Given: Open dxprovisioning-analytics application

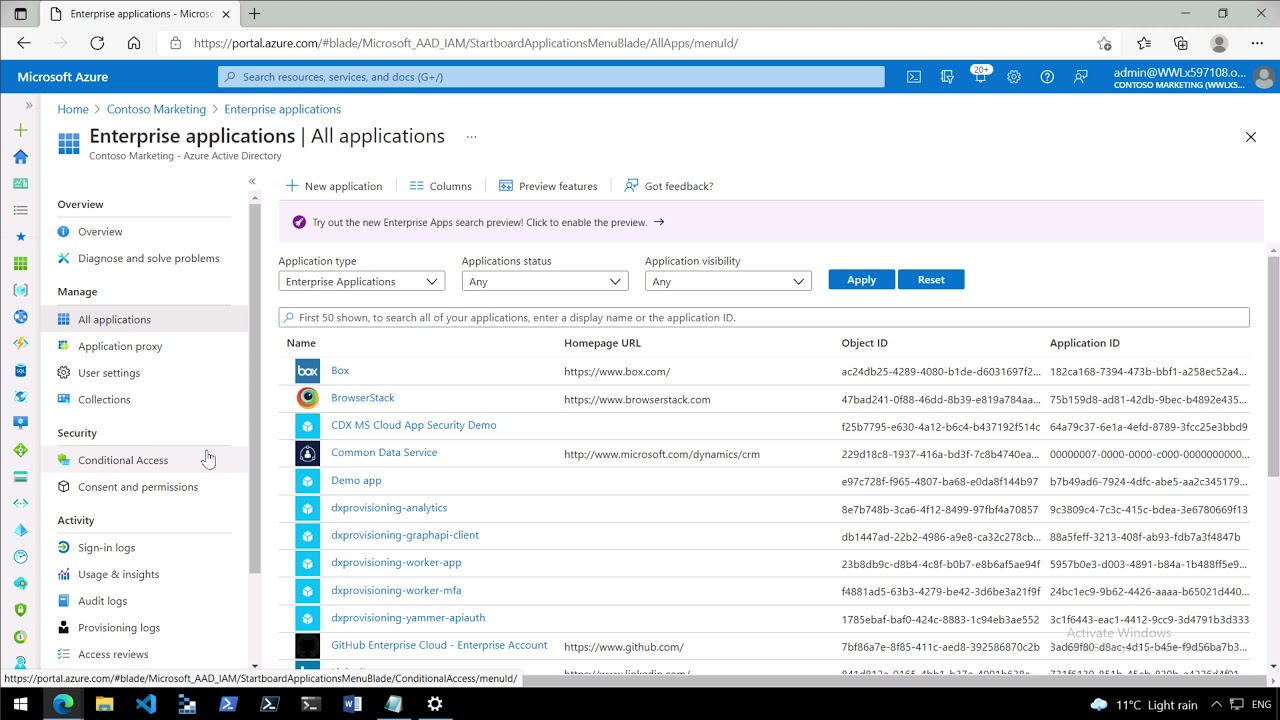Looking at the screenshot, I should tap(389, 508).
